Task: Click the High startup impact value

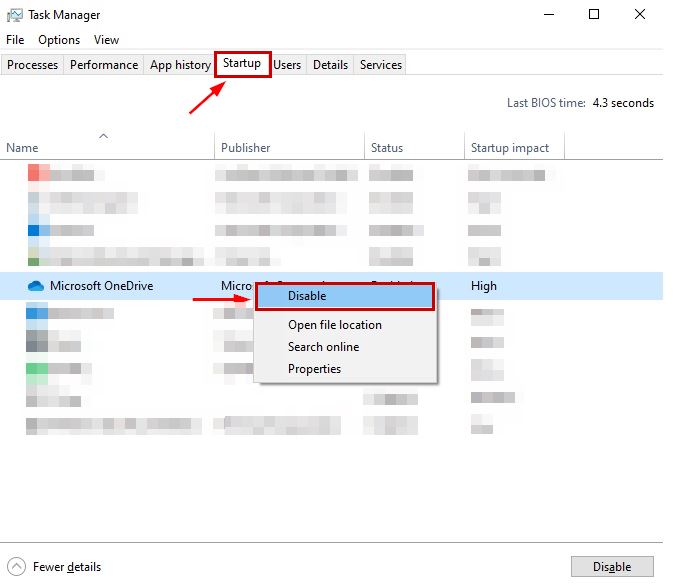Action: 483,286
